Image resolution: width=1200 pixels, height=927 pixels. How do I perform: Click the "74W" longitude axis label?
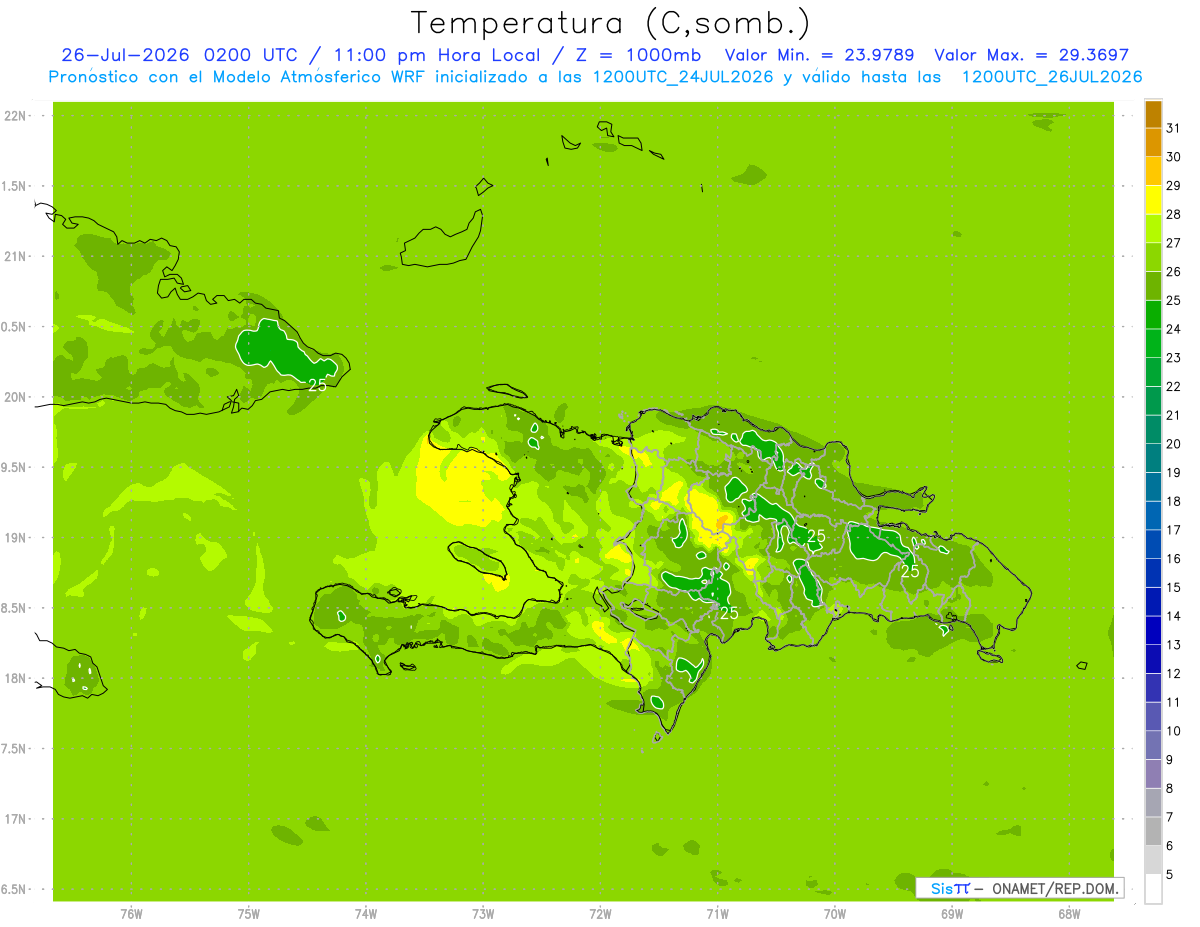pyautogui.click(x=366, y=913)
